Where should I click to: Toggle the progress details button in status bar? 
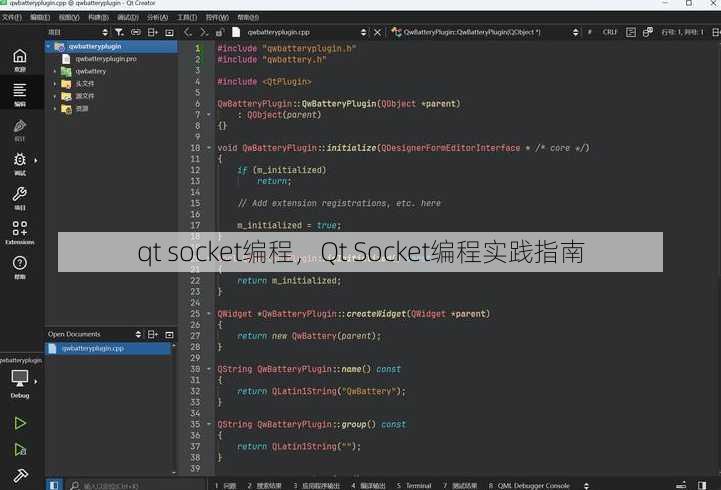(x=681, y=485)
